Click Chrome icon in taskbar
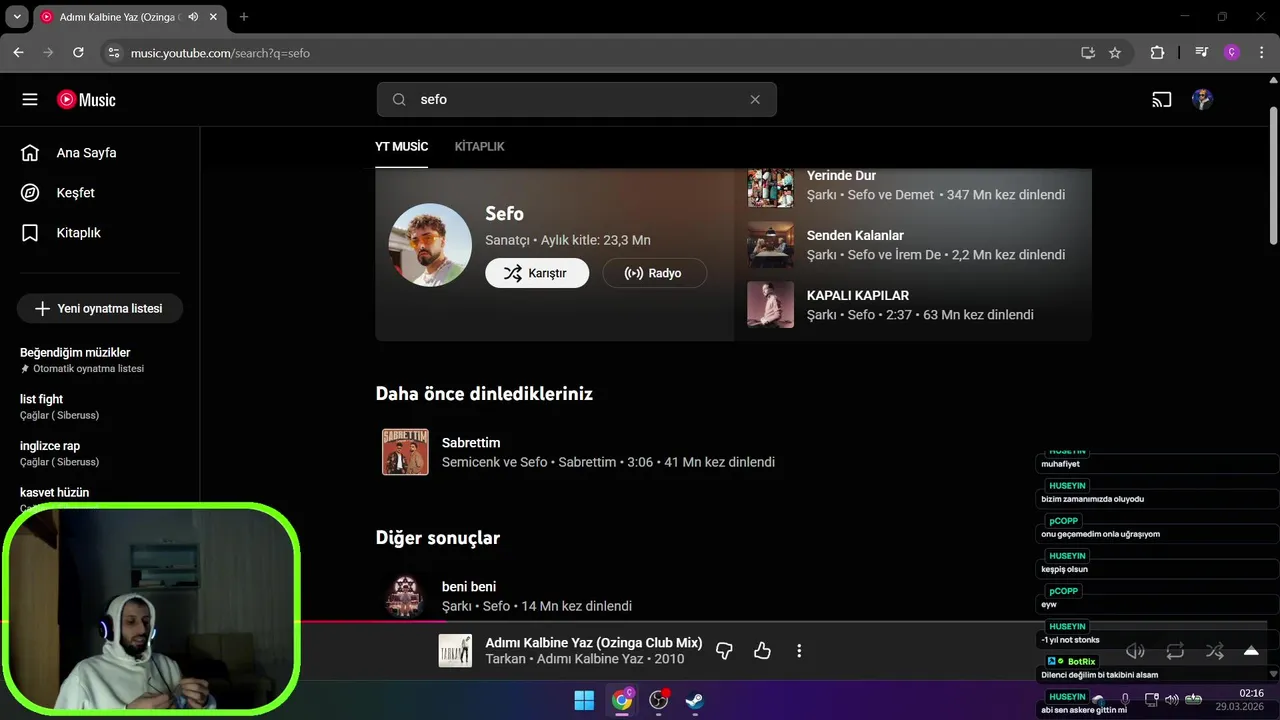 [622, 700]
